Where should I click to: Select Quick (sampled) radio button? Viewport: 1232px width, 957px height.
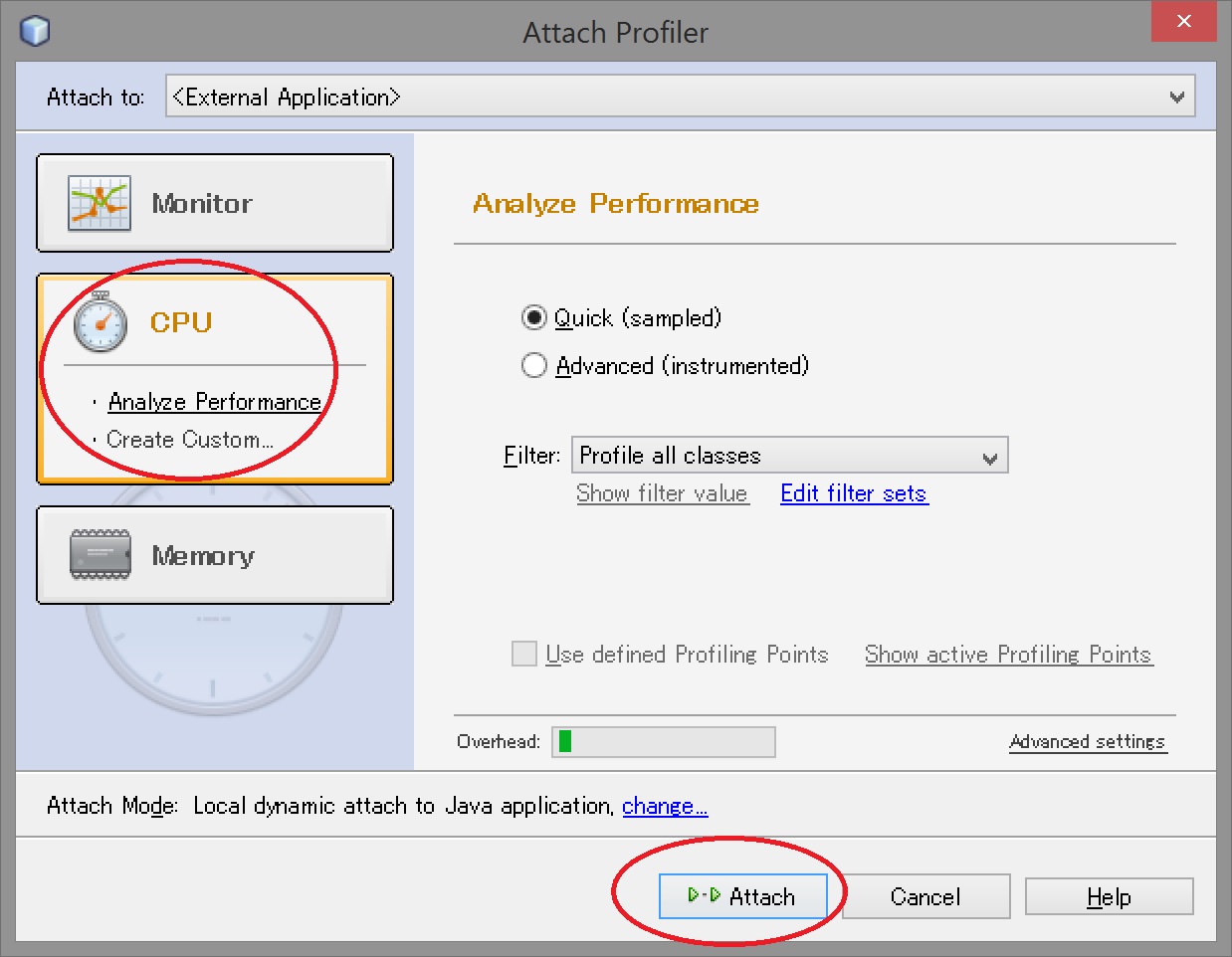(x=534, y=318)
